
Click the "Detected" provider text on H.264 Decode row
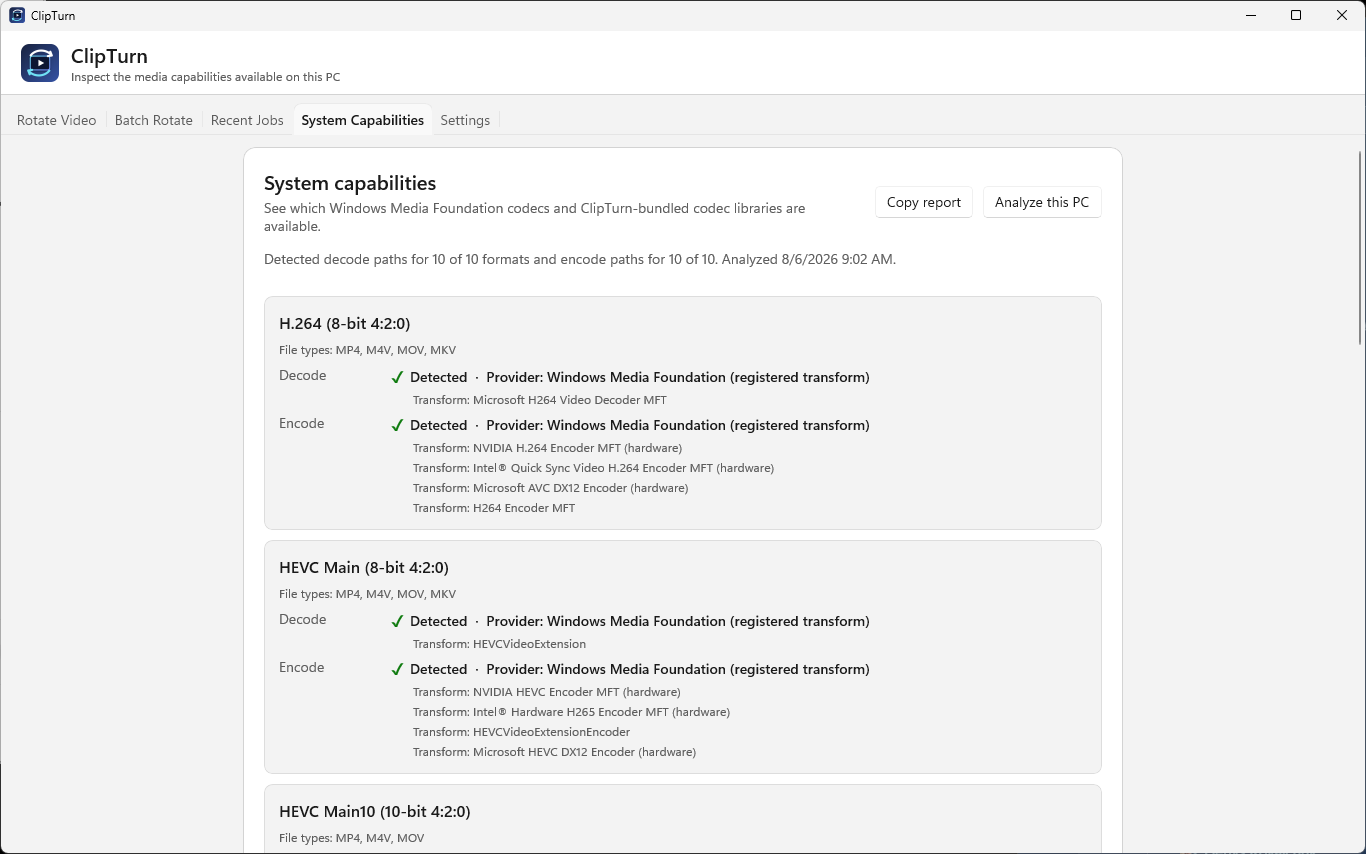640,377
